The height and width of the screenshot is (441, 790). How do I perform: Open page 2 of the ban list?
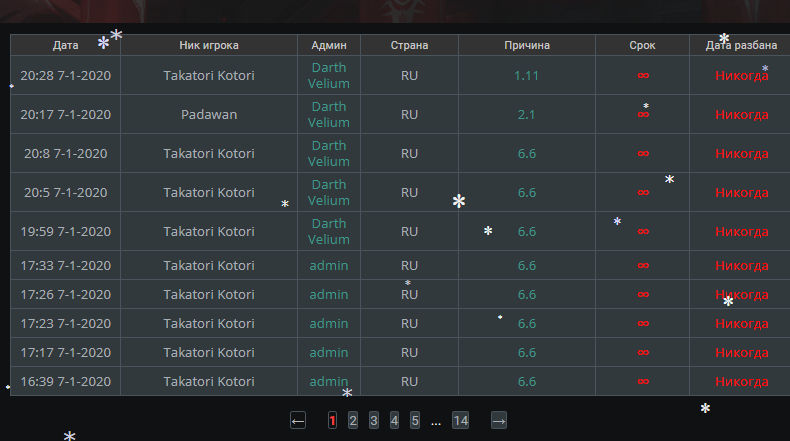pyautogui.click(x=353, y=421)
